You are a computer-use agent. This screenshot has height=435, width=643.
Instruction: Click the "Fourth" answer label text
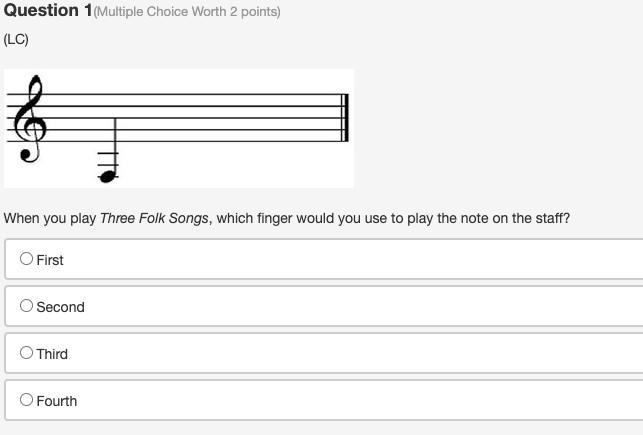56,401
